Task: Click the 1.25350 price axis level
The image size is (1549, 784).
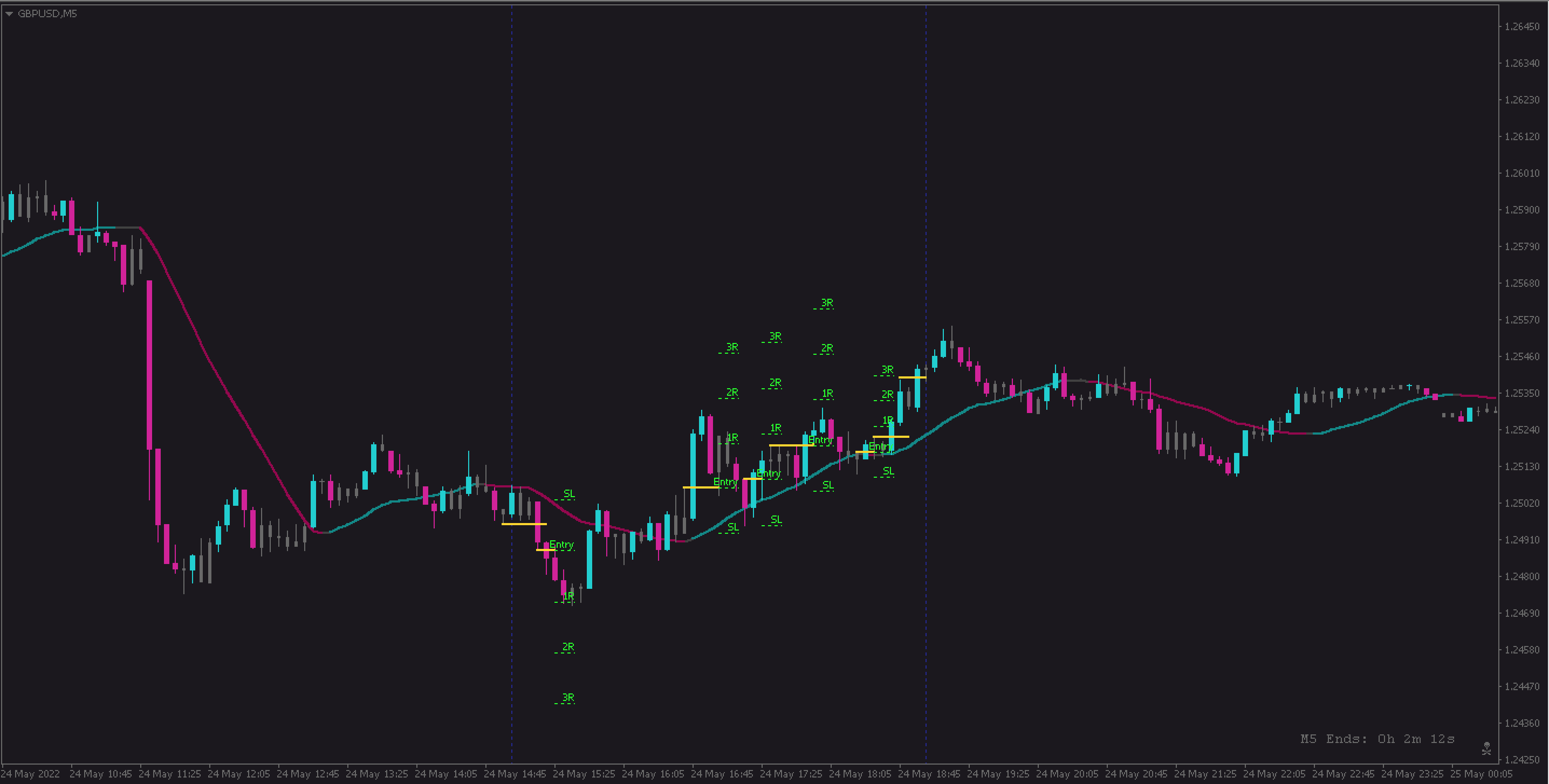Action: (x=1522, y=393)
